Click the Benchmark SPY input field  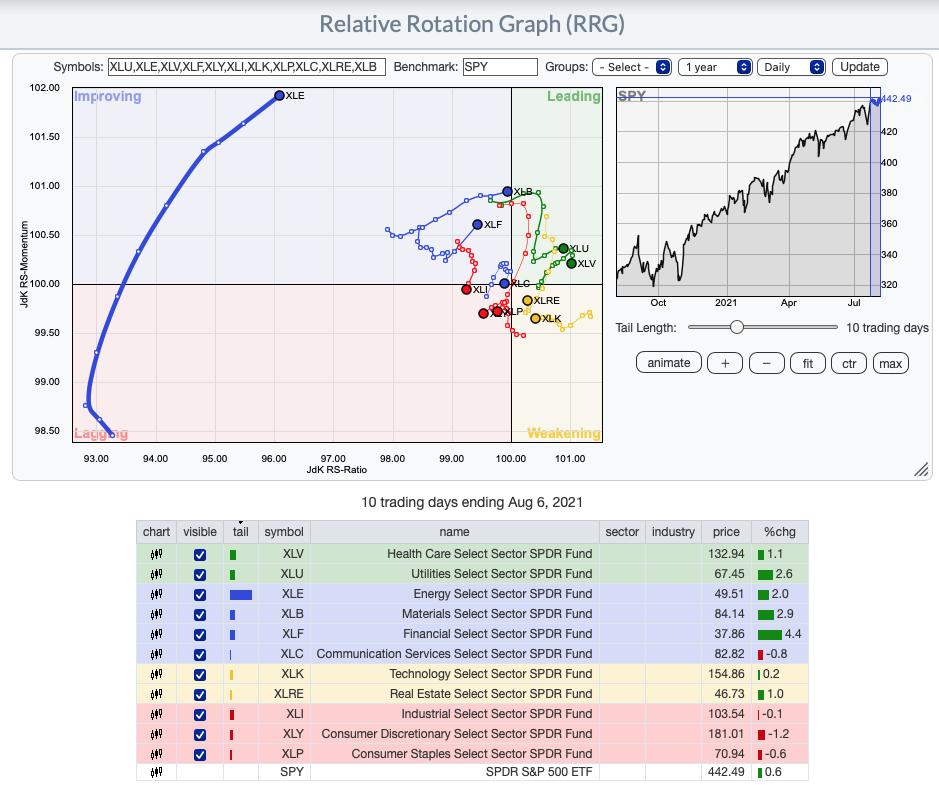coord(500,67)
